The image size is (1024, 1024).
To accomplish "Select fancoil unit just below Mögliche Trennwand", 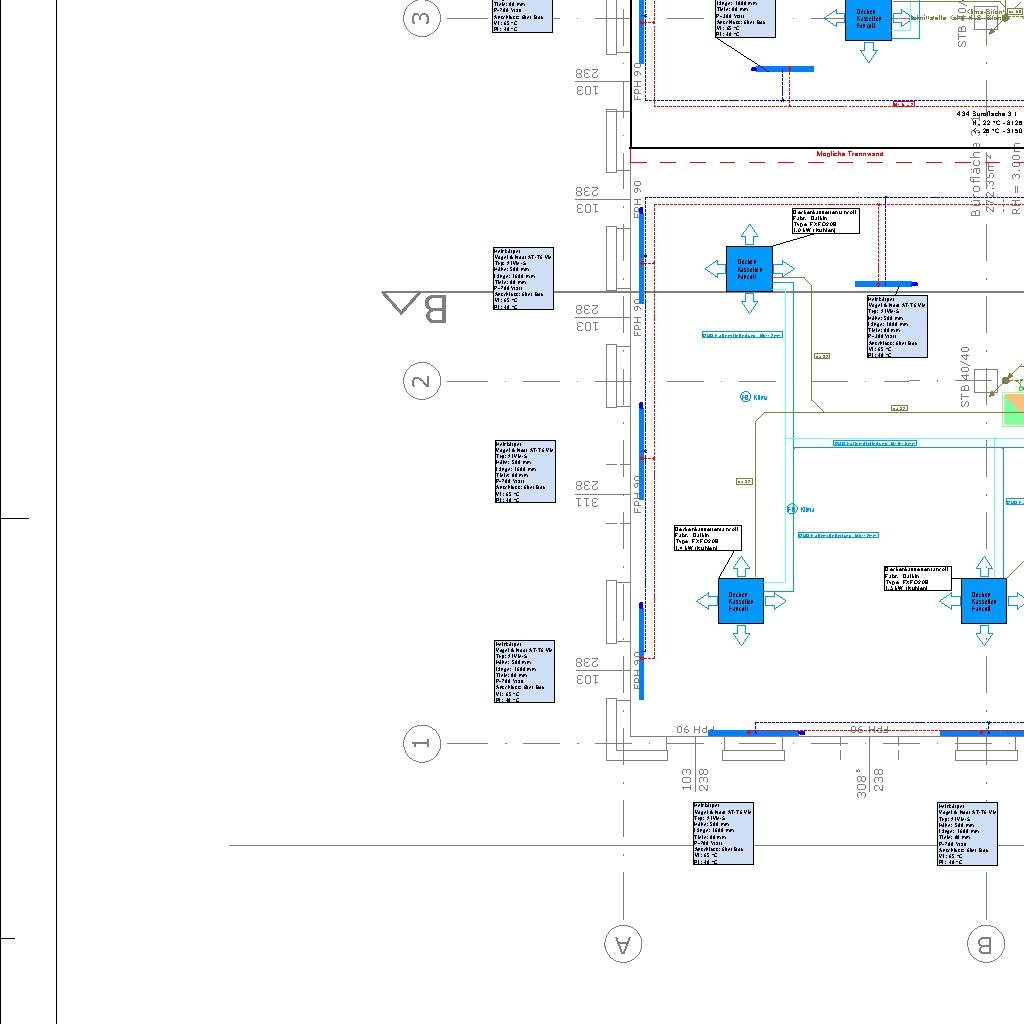I will (x=749, y=269).
